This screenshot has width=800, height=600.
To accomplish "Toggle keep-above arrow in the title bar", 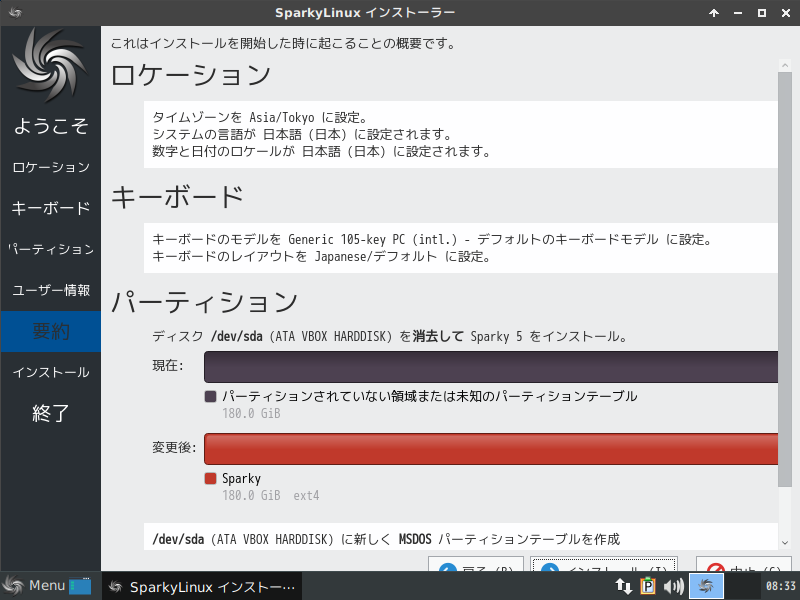I will [x=714, y=13].
